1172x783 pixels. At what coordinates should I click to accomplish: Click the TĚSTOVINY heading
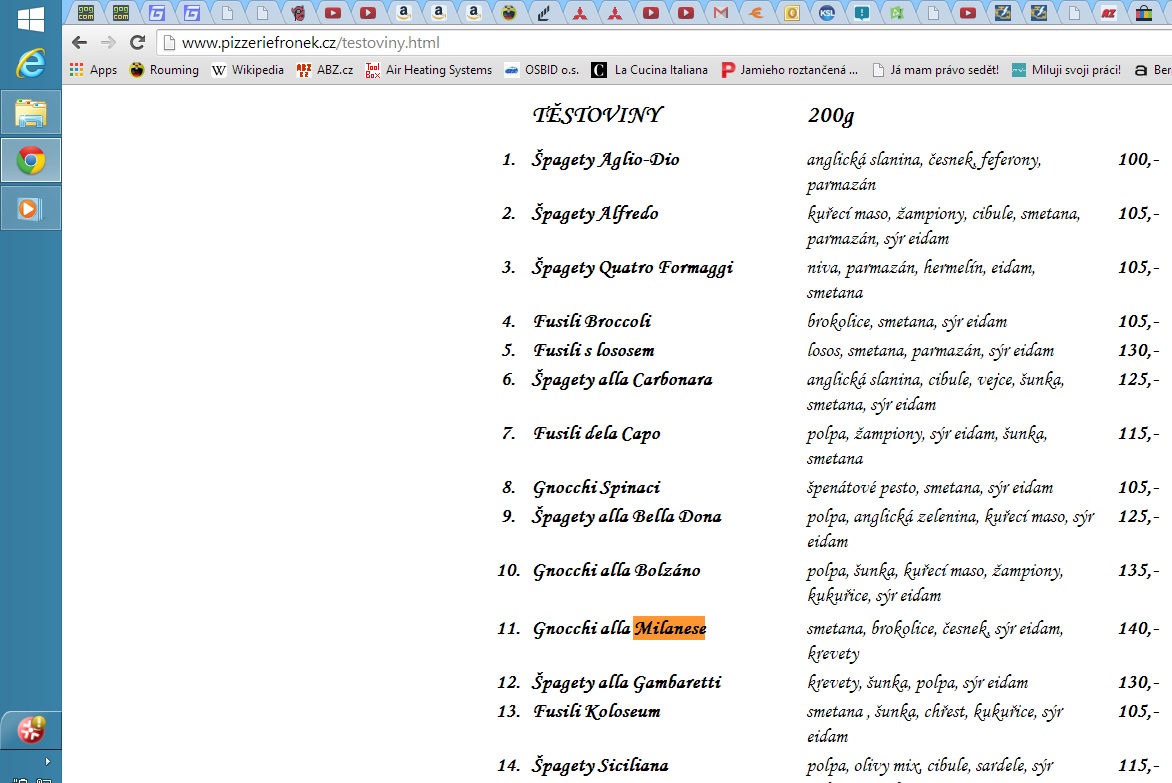pos(597,114)
